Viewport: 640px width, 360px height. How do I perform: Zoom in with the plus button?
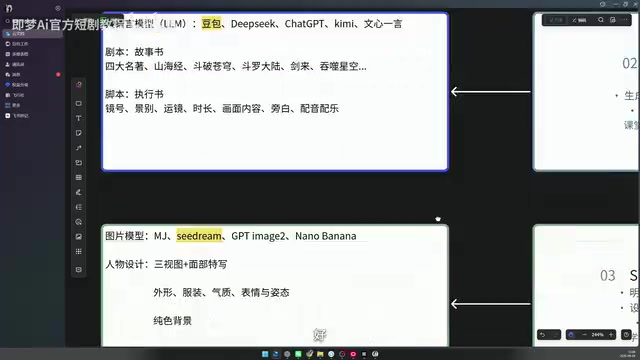[x=611, y=335]
